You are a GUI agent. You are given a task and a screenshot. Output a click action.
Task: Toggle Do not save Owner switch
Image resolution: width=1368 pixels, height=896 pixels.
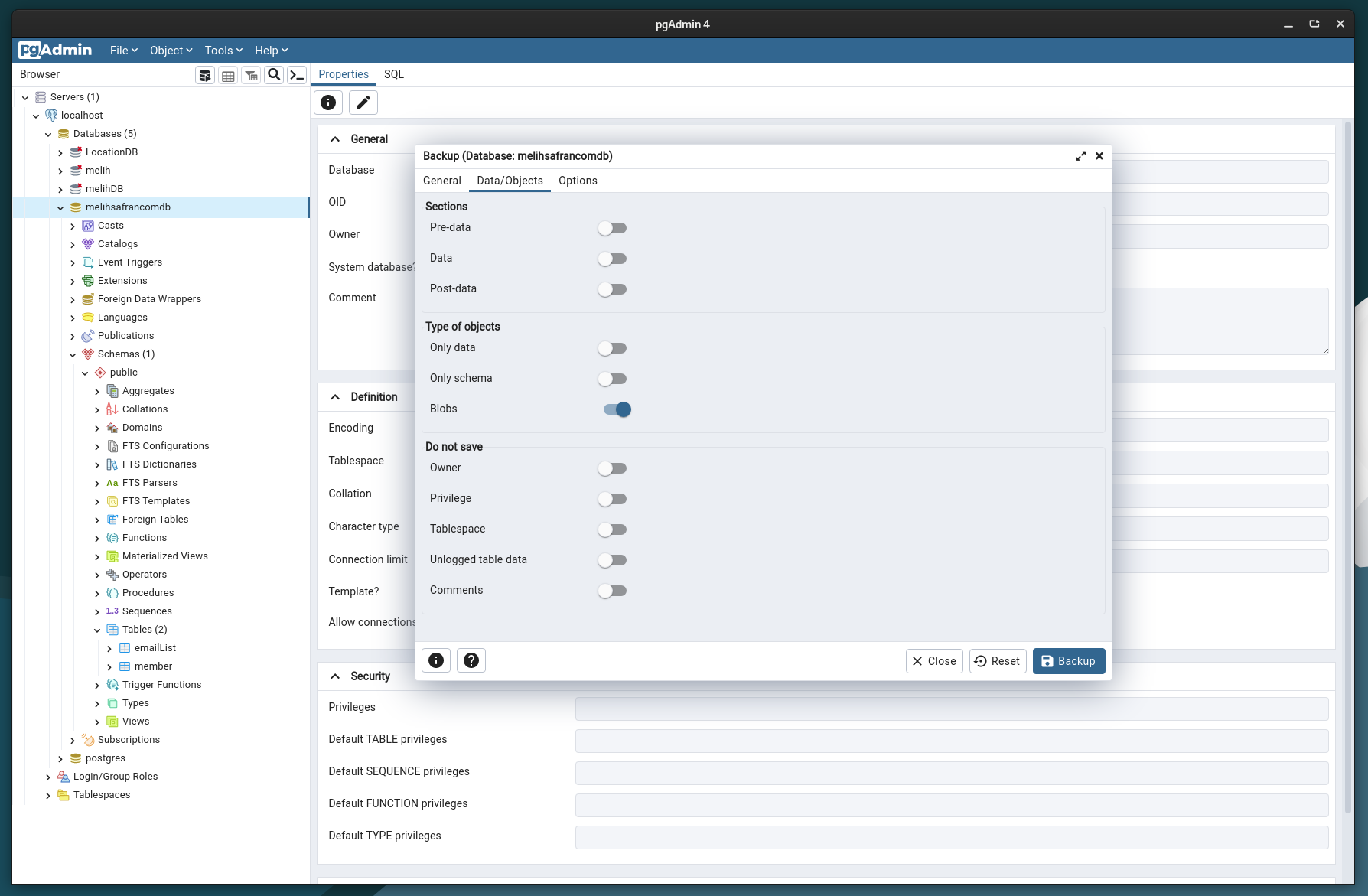612,468
